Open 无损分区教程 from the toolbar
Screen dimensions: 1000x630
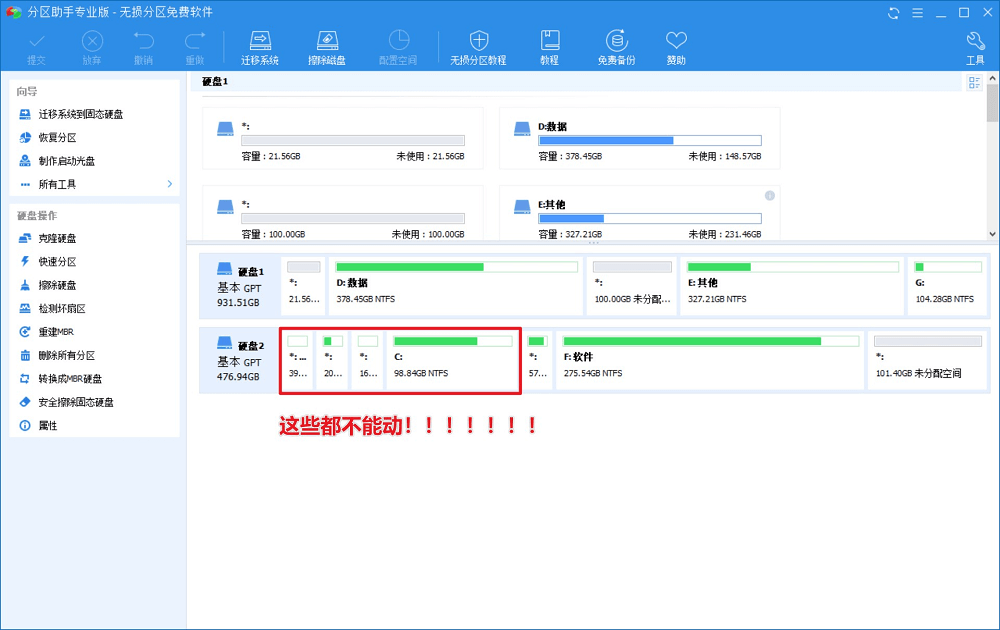478,47
